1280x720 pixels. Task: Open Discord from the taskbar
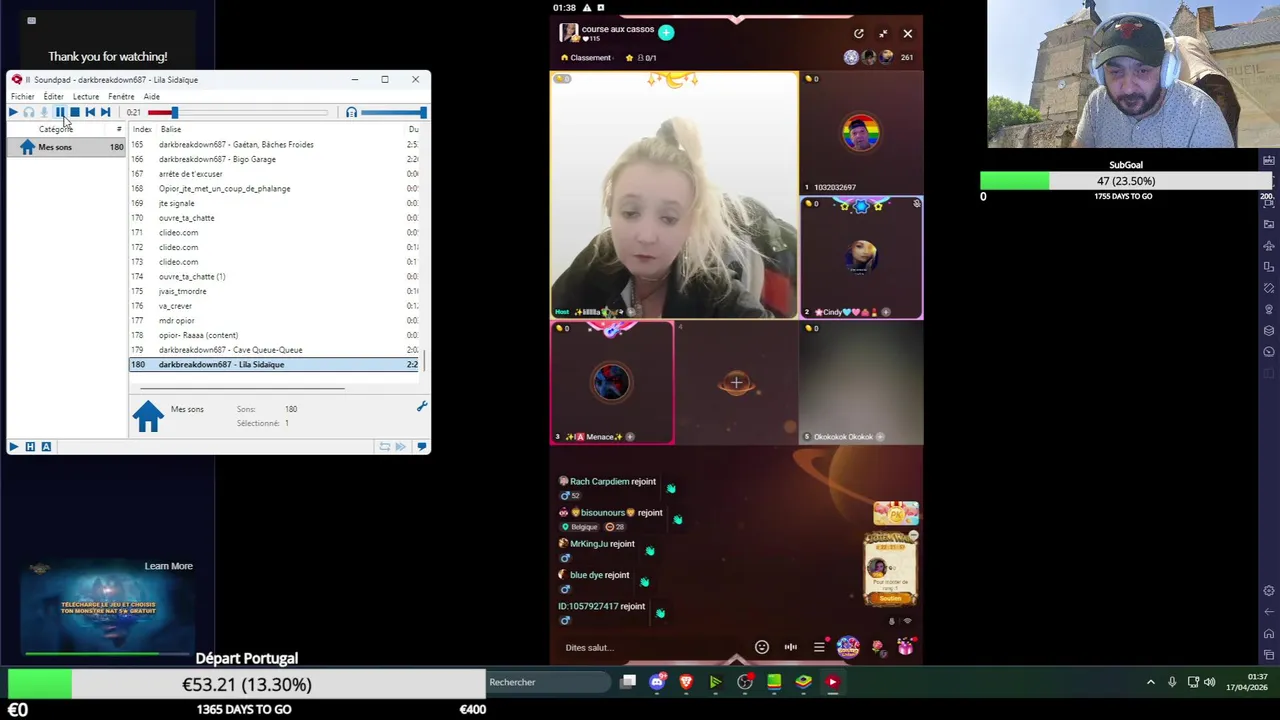pos(657,682)
